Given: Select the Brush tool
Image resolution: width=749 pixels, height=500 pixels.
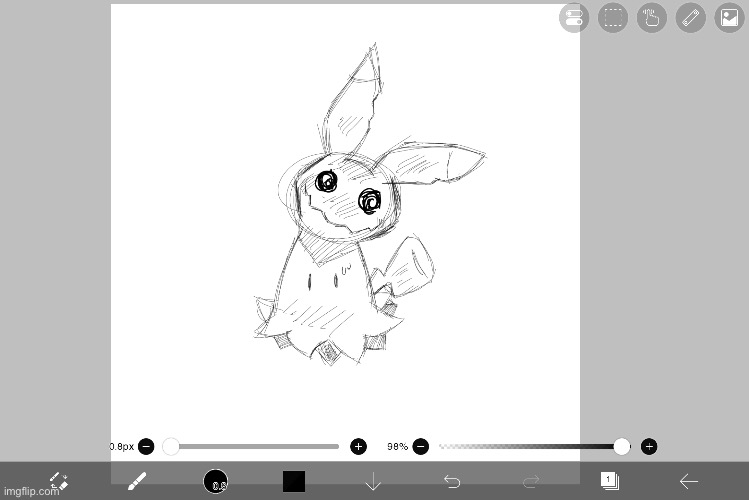Looking at the screenshot, I should click(x=137, y=481).
